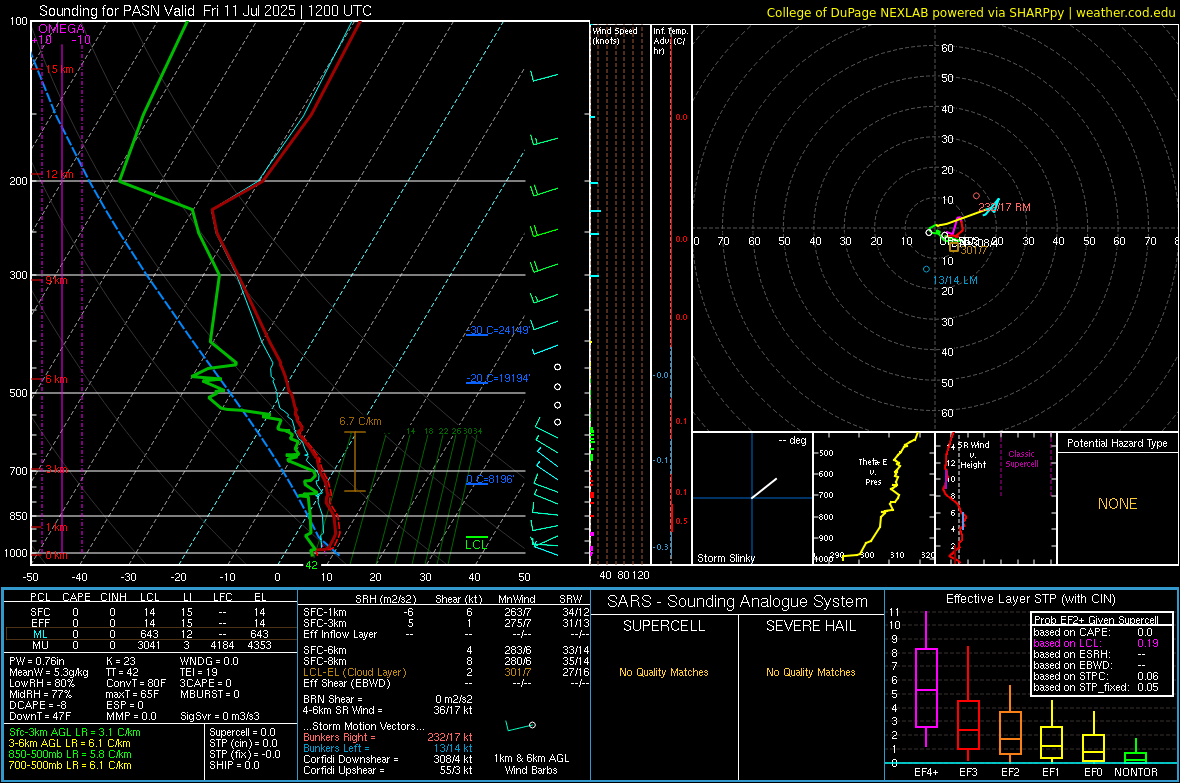This screenshot has height=783, width=1180.
Task: Select the EFF parcel row
Action: tap(150, 623)
